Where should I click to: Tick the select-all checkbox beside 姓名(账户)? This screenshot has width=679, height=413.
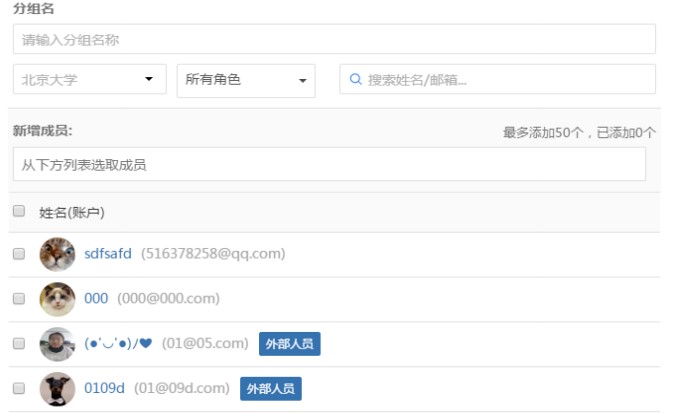tap(19, 211)
